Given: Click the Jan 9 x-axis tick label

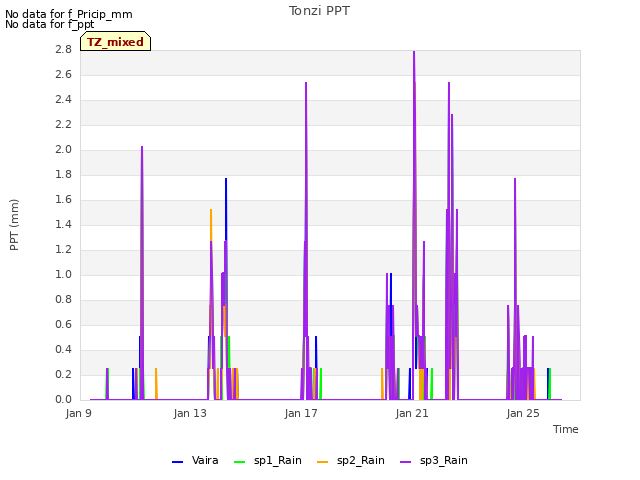Looking at the screenshot, I should click(79, 413).
